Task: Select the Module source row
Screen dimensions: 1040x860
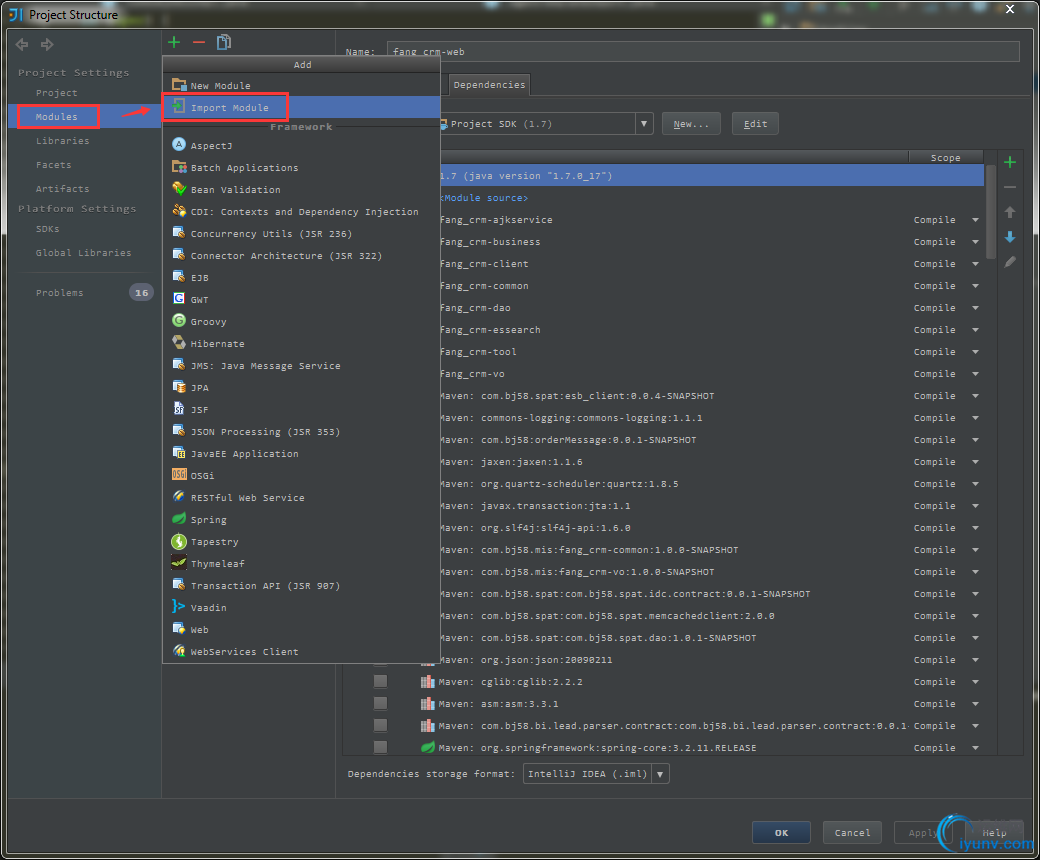Action: [712, 198]
